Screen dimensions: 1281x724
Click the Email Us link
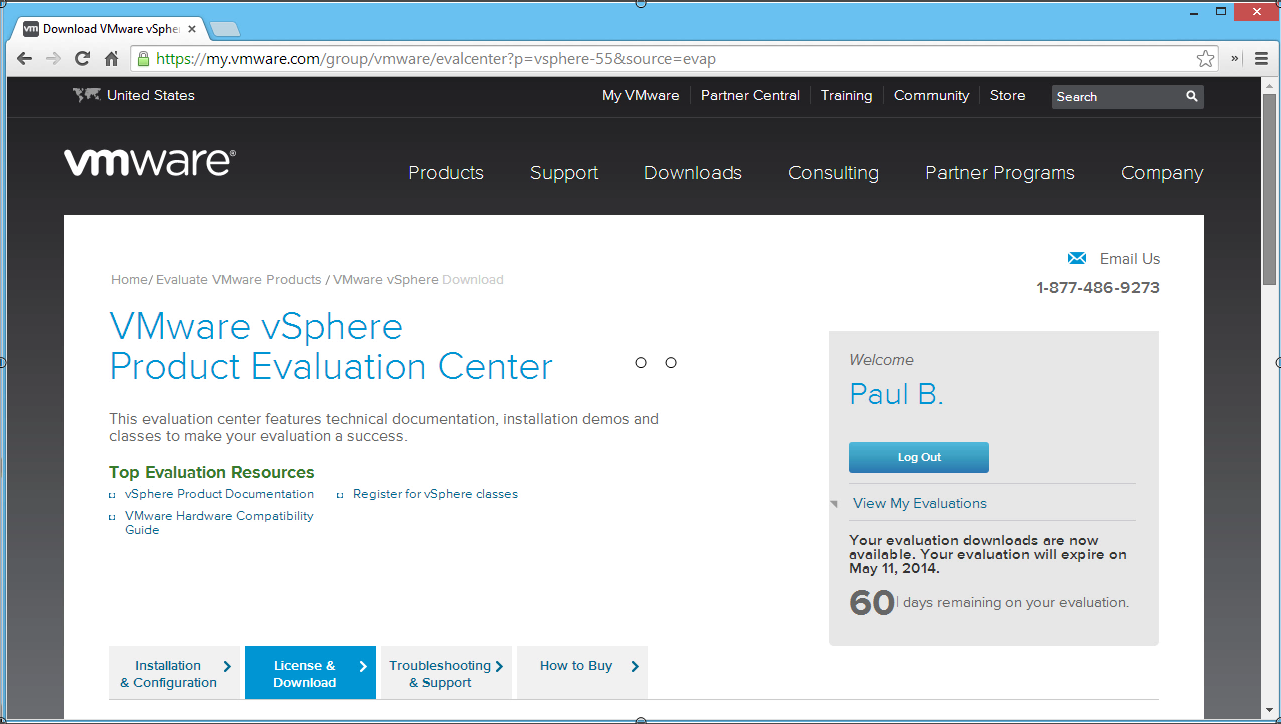pos(1130,259)
